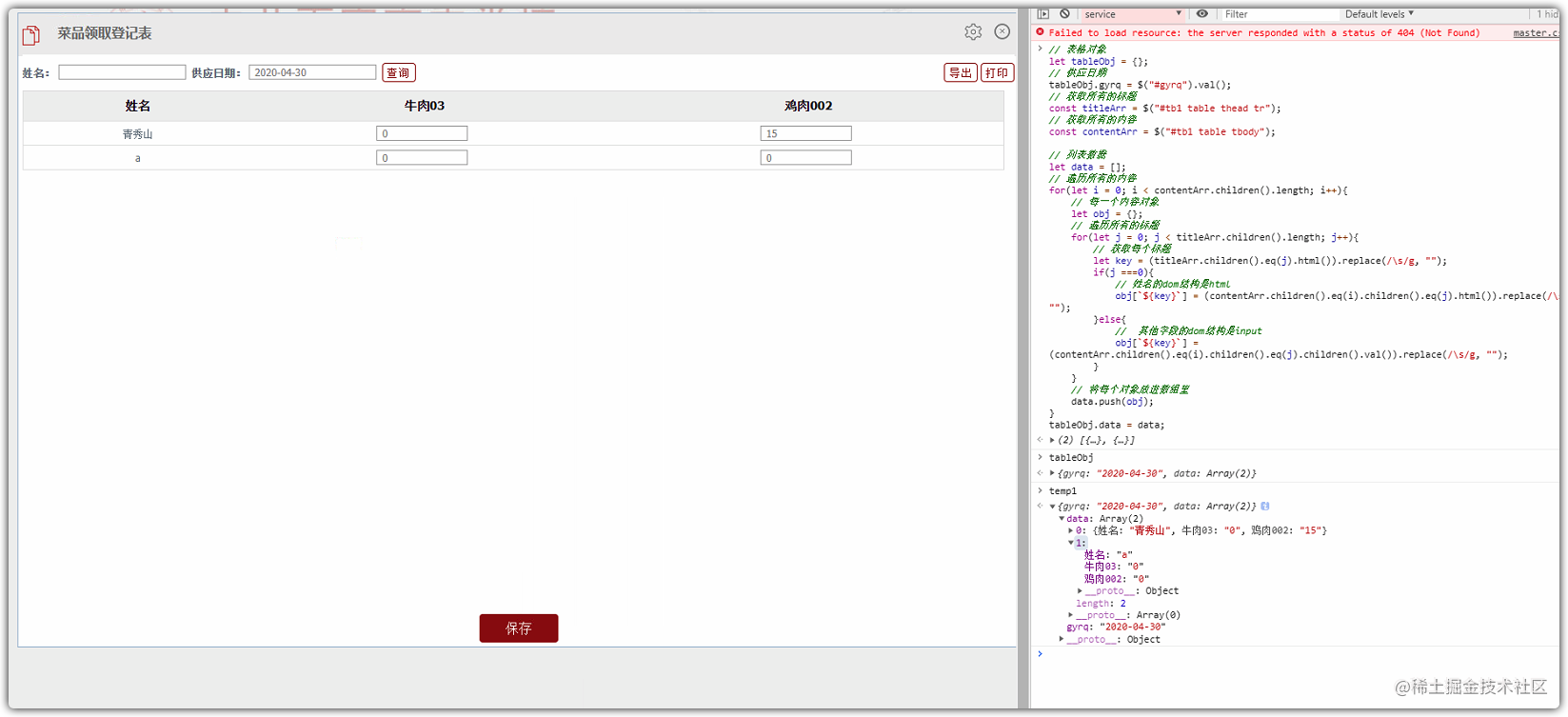
Task: Click the '姓名: "a"' property
Action: coord(1108,555)
